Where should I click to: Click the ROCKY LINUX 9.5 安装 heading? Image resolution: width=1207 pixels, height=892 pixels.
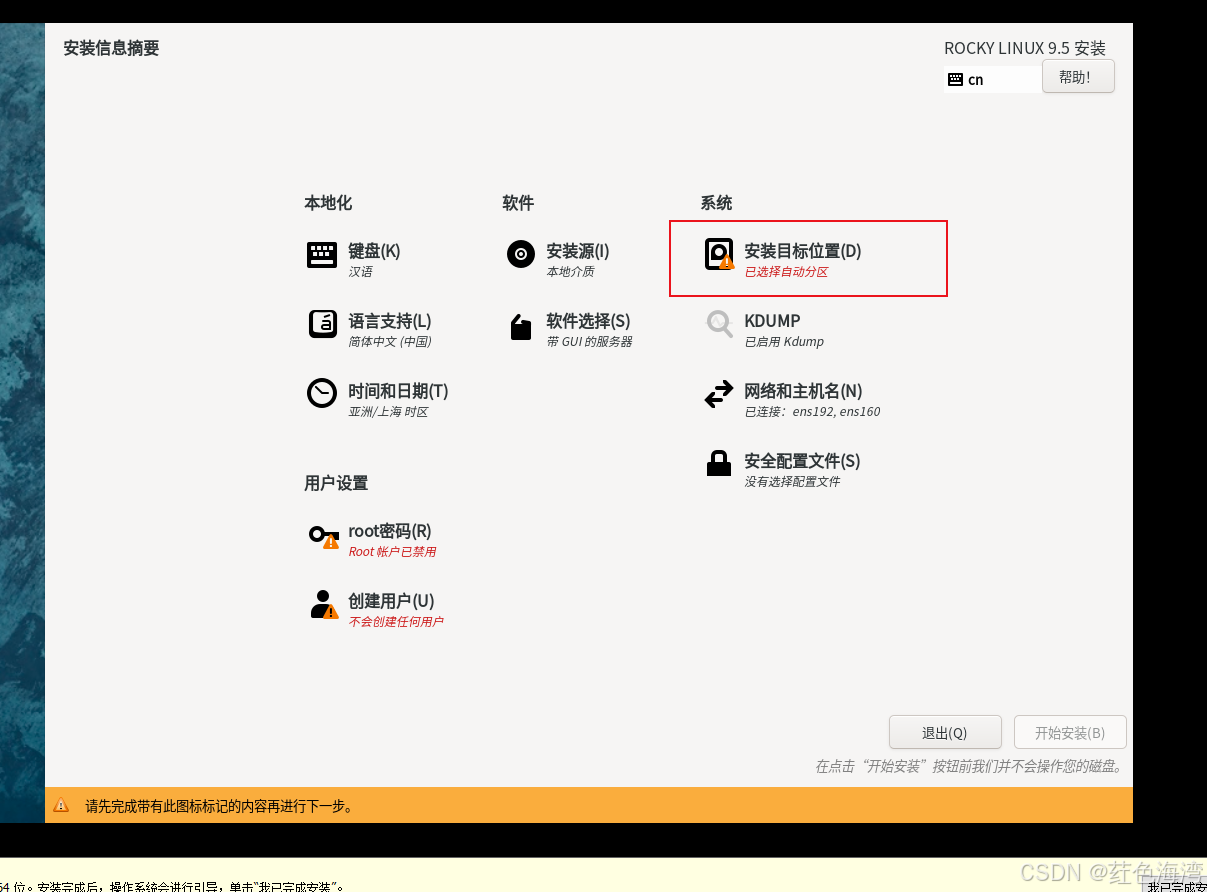pos(1025,48)
